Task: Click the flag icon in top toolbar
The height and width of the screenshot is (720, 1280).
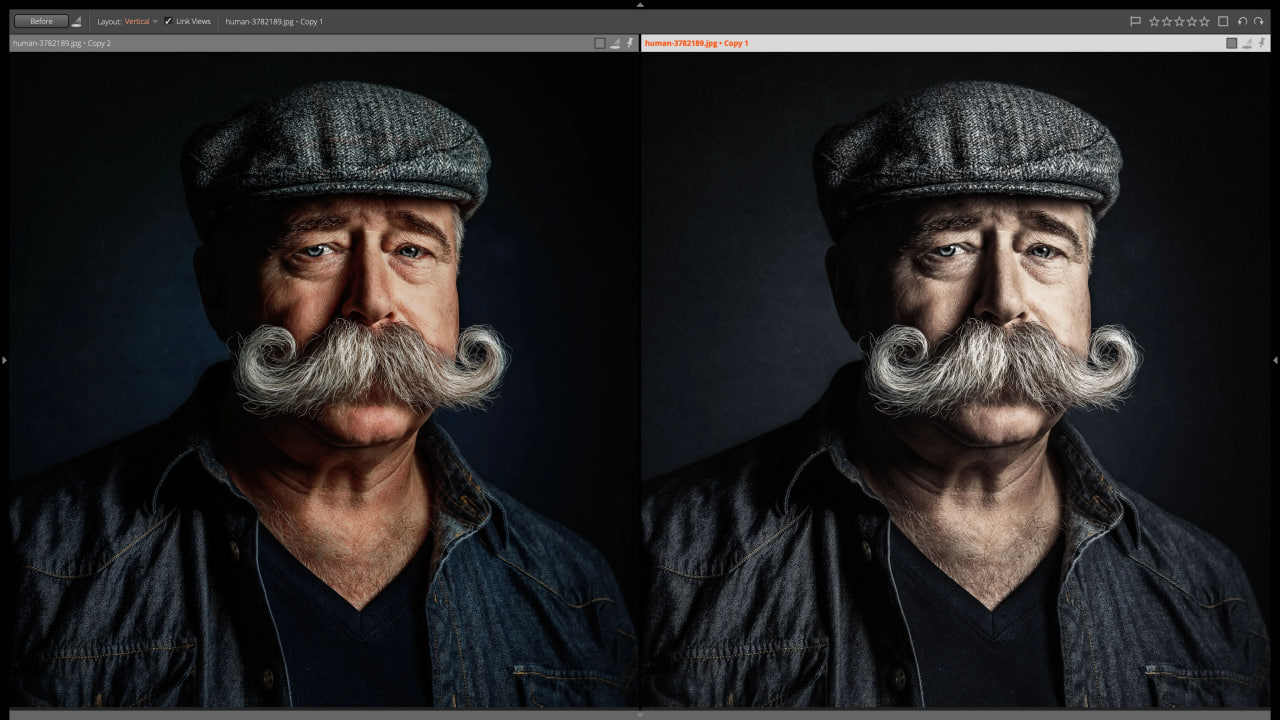Action: (1135, 21)
